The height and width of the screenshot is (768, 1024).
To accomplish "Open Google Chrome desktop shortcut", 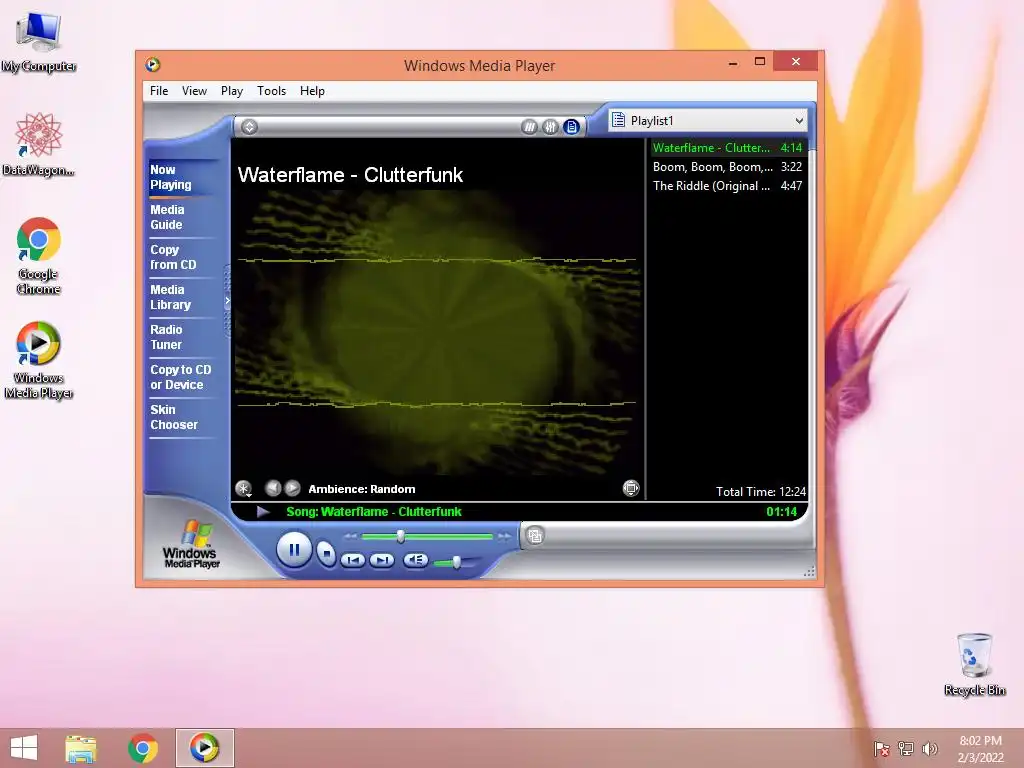I will point(39,256).
